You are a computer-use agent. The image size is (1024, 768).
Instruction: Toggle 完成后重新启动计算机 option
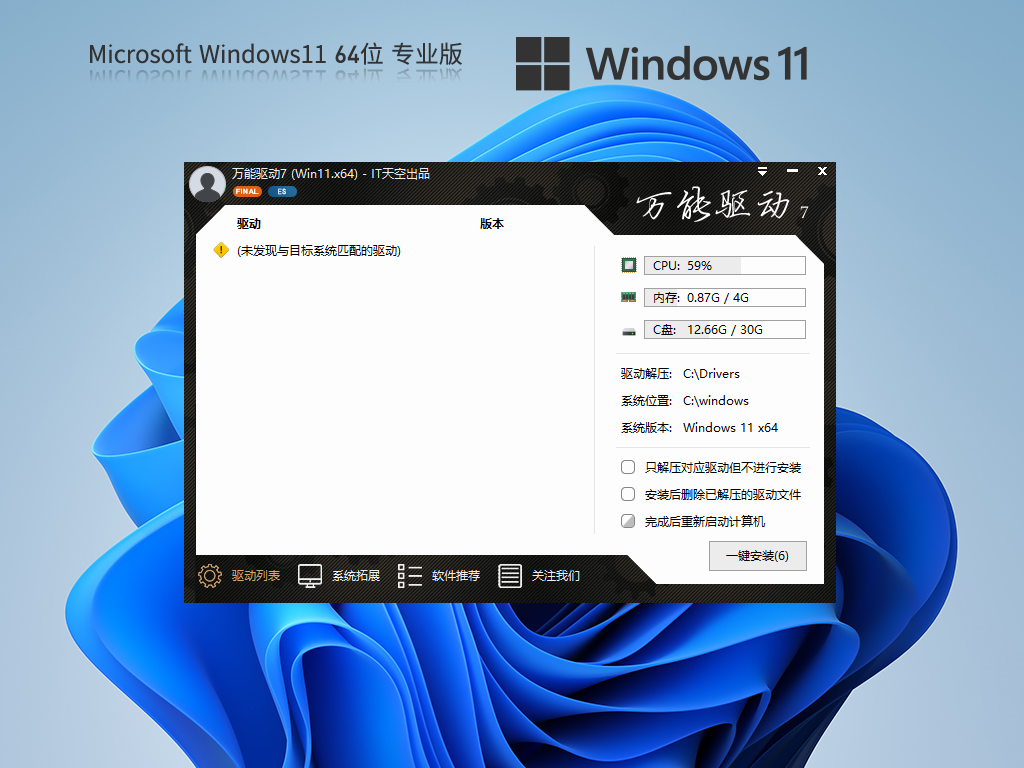(x=628, y=521)
